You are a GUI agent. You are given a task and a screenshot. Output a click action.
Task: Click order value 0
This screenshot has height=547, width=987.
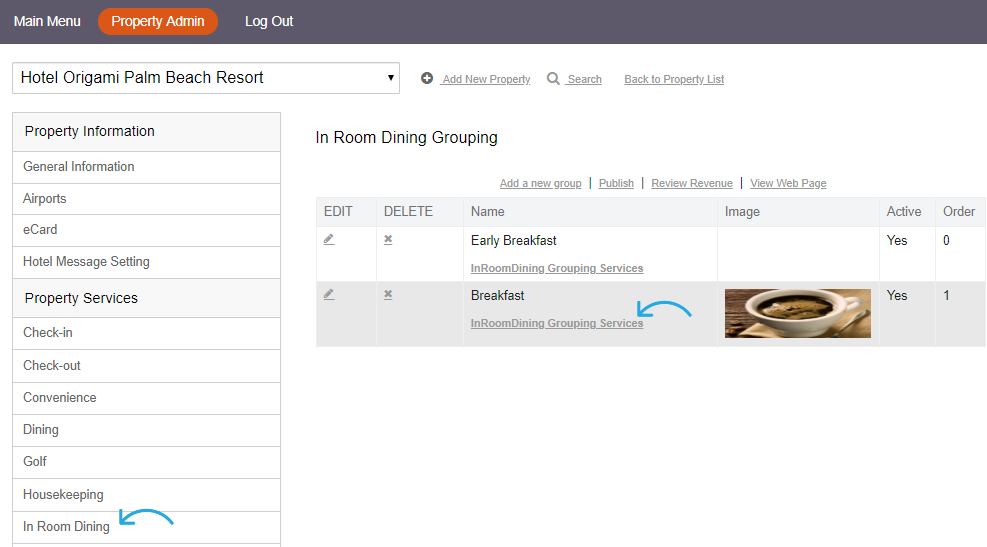coord(946,240)
